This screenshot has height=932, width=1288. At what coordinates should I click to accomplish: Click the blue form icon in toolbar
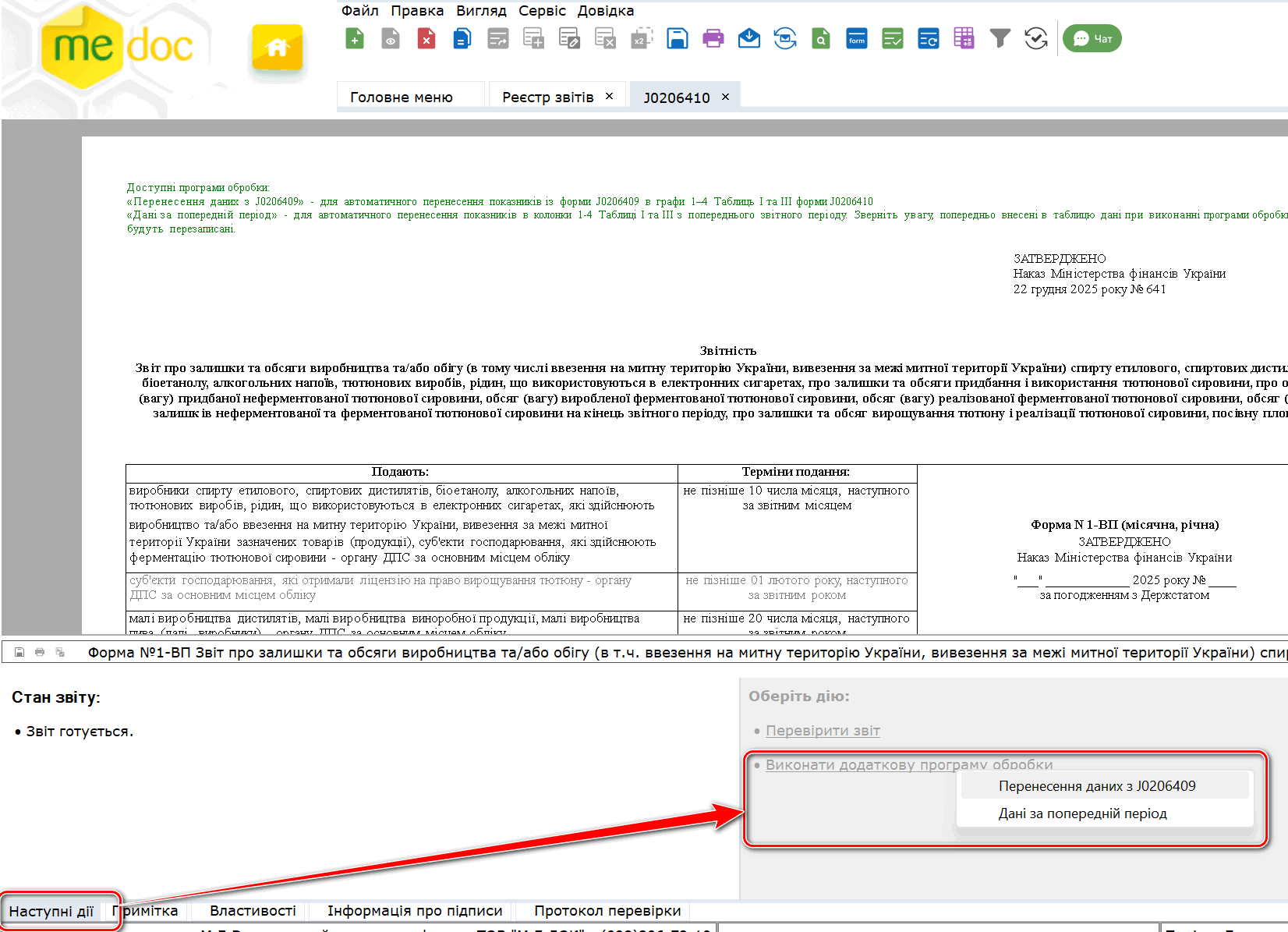(856, 38)
